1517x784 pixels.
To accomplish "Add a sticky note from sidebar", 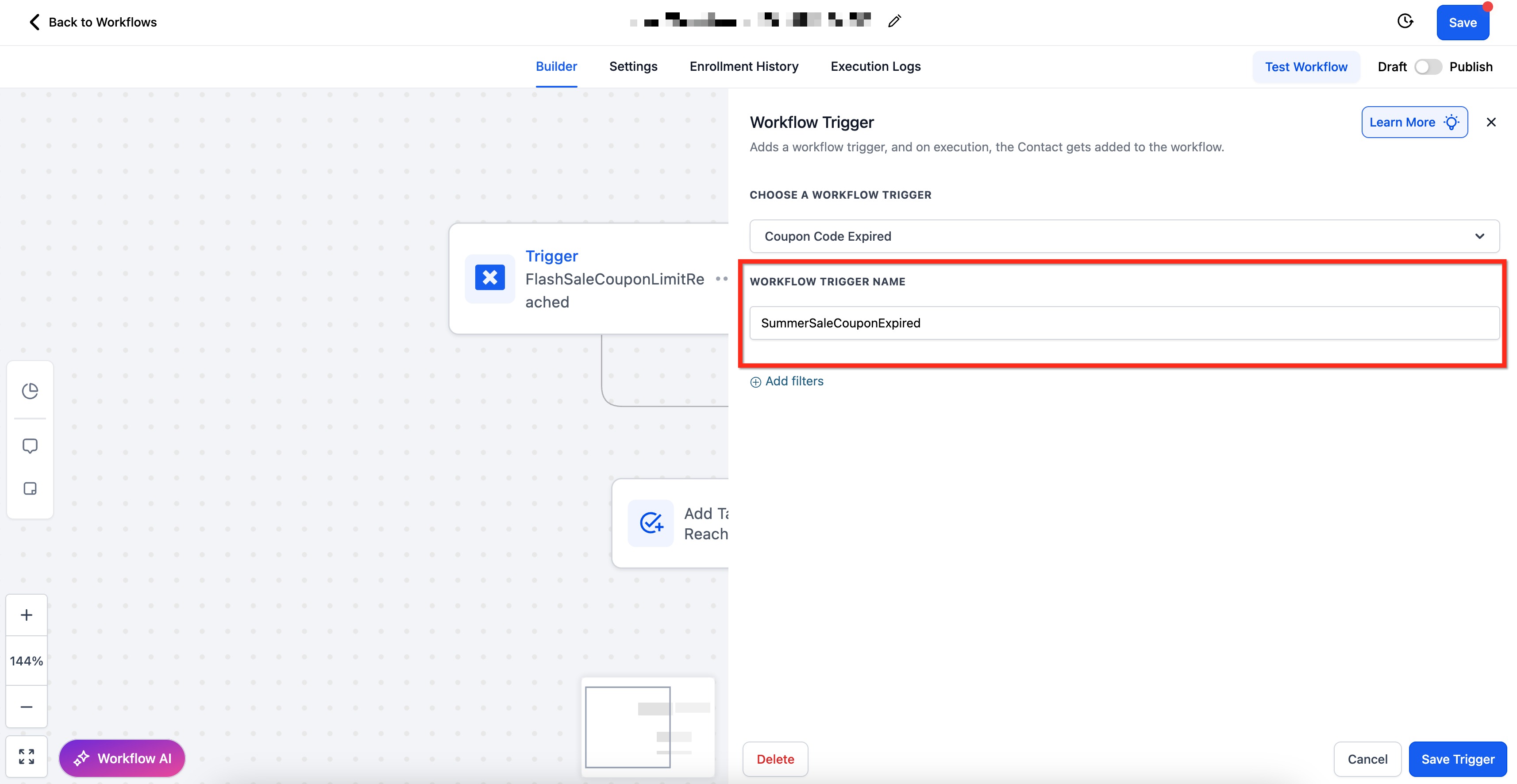I will pyautogui.click(x=30, y=488).
